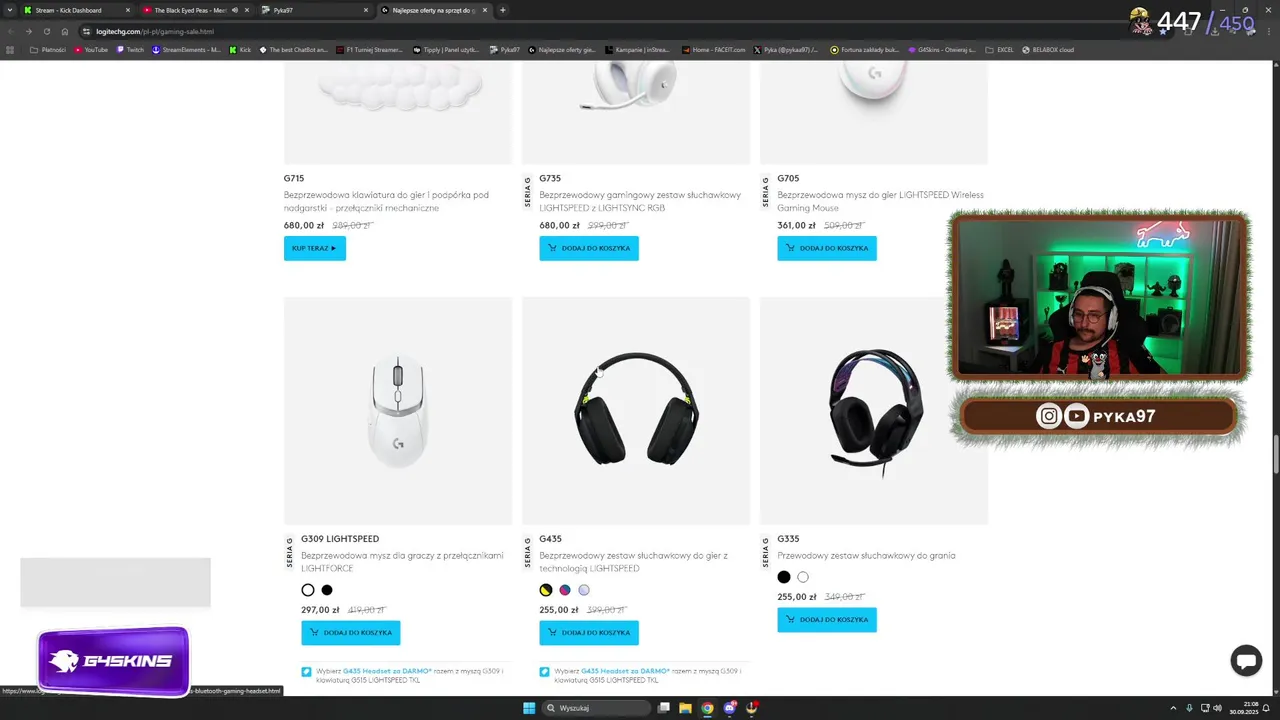The width and height of the screenshot is (1280, 720).
Task: Select black color for G335 headset
Action: [784, 577]
